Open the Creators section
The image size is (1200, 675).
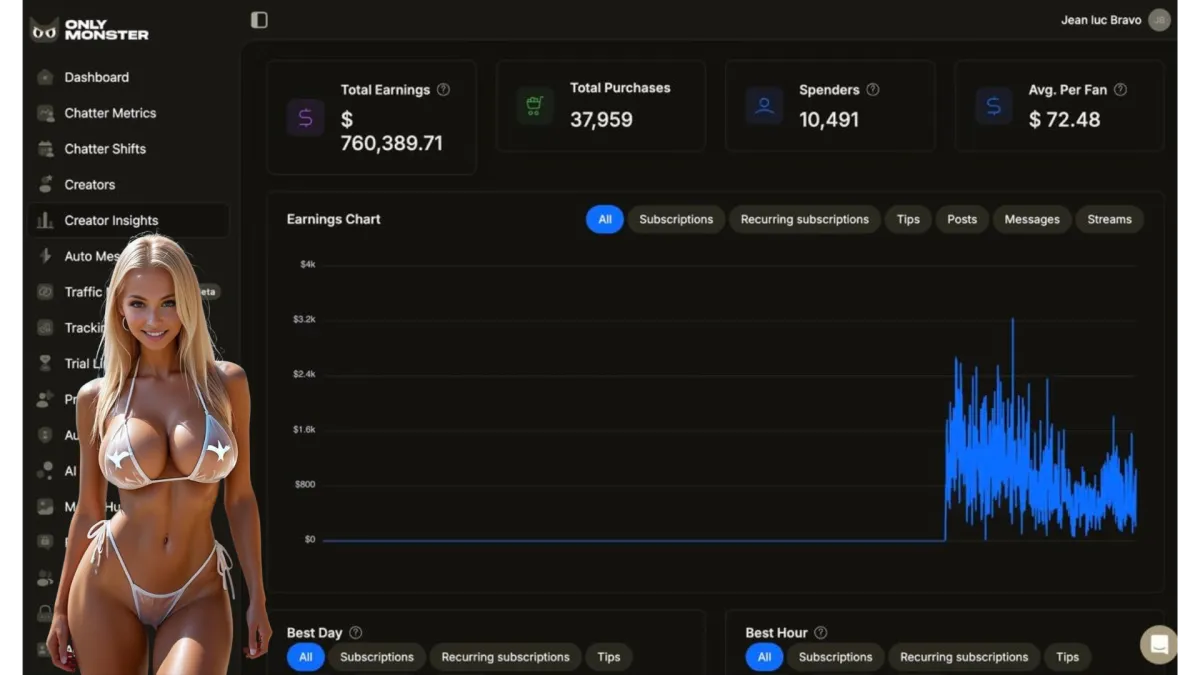coord(128,185)
